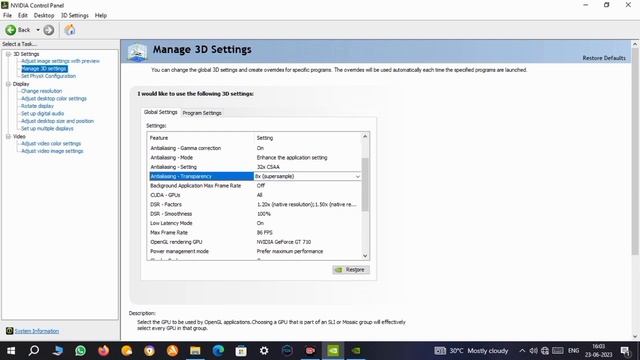
Task: Click active NVIDIA Control Panel taskbar icon
Action: tap(333, 351)
